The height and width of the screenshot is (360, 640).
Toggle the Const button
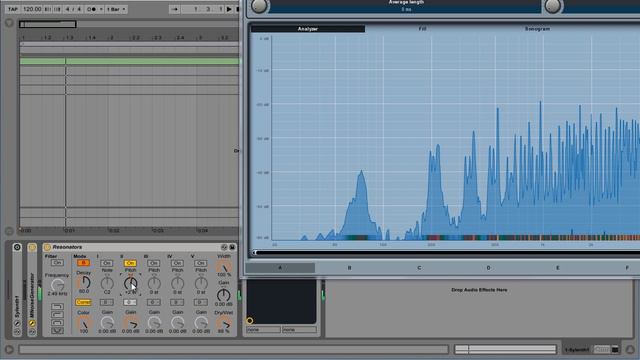83,302
